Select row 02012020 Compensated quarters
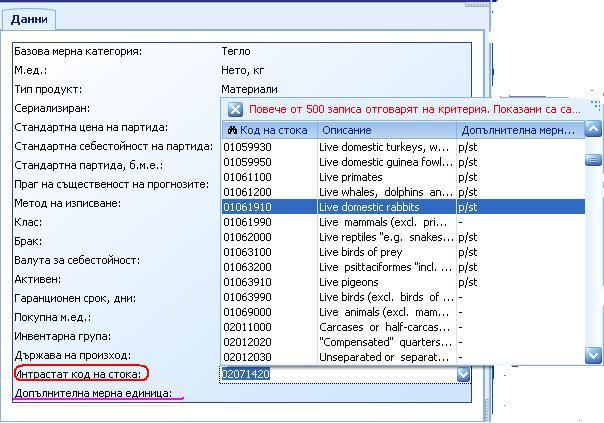 [403, 342]
